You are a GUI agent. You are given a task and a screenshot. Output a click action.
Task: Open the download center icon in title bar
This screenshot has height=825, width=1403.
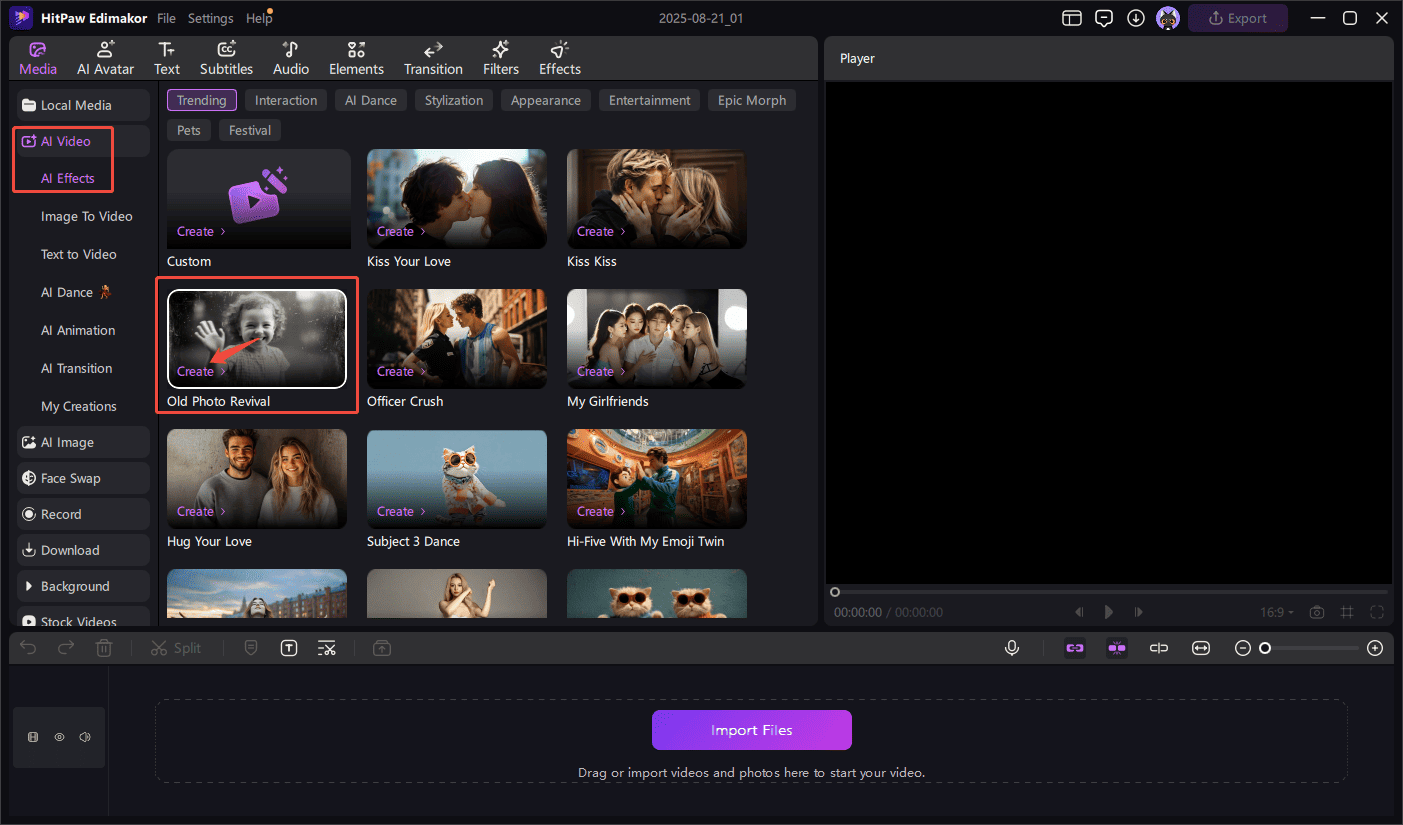[x=1136, y=18]
